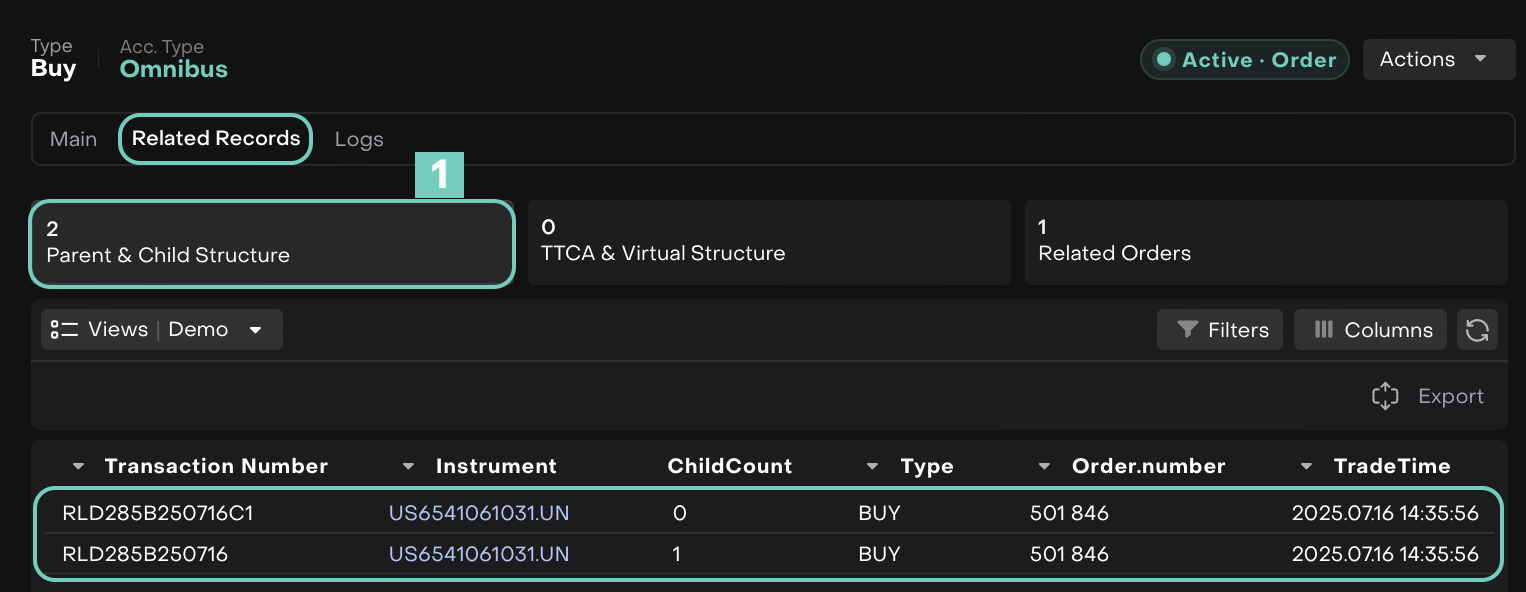The width and height of the screenshot is (1526, 592).
Task: Click the columns icon in Columns button
Action: [1324, 330]
